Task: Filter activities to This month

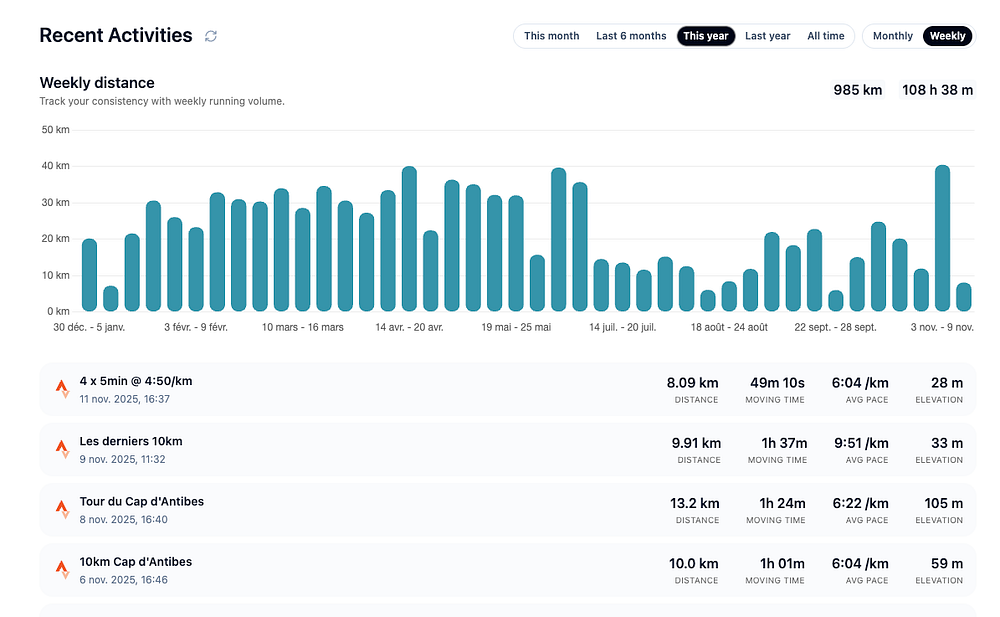Action: [551, 36]
